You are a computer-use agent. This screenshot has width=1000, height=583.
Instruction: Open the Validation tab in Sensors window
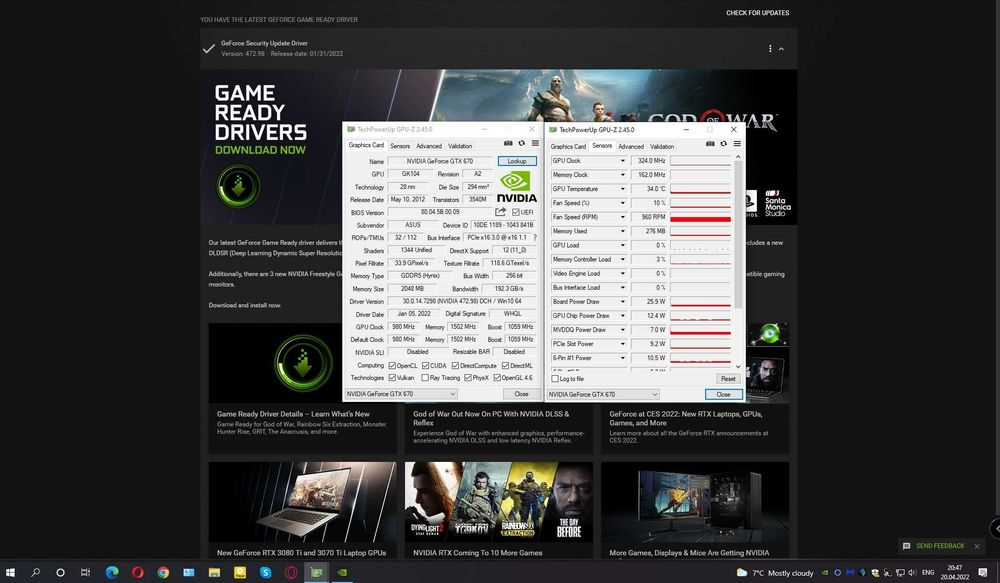(661, 146)
